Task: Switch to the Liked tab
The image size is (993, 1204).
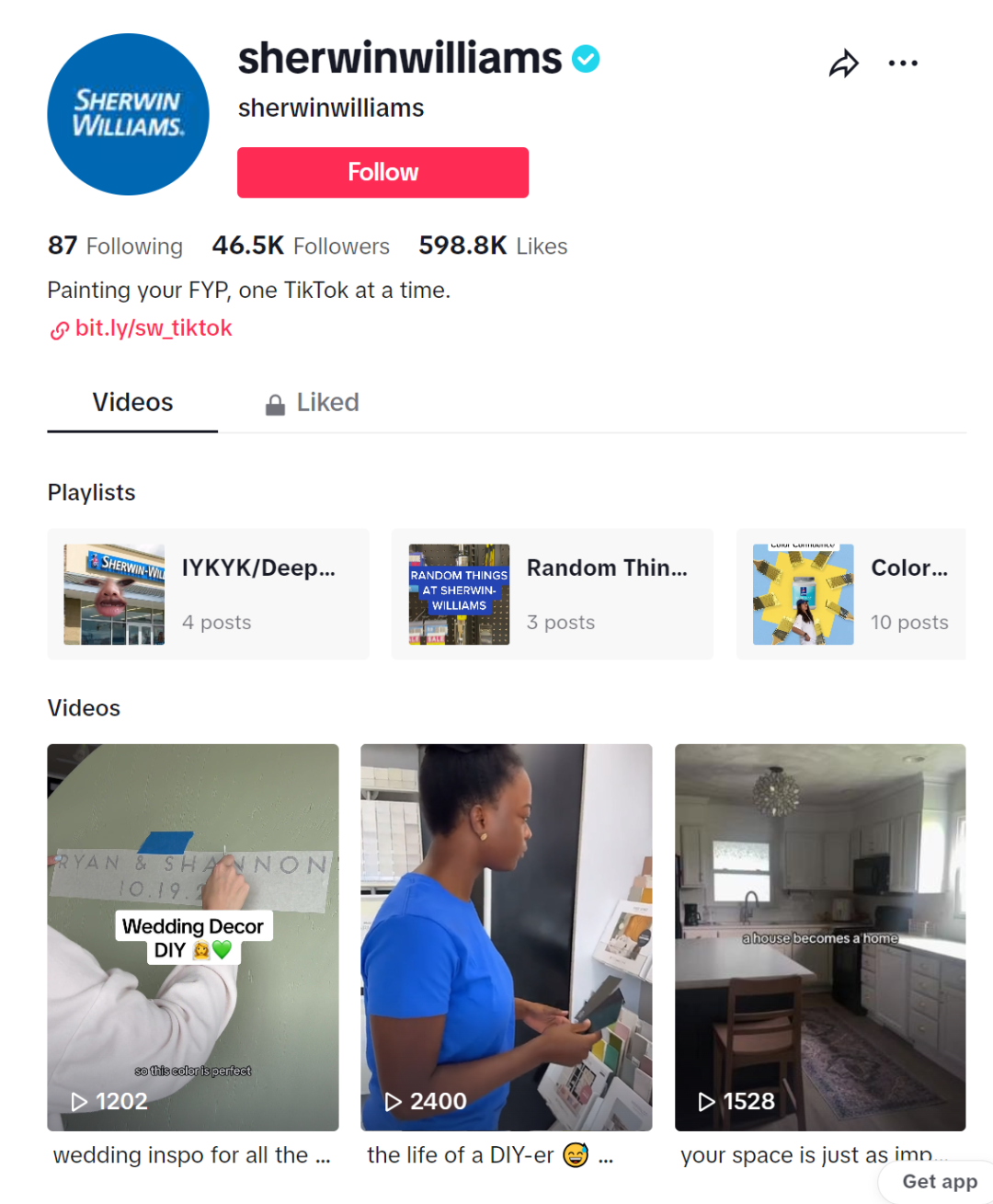Action: 313,403
